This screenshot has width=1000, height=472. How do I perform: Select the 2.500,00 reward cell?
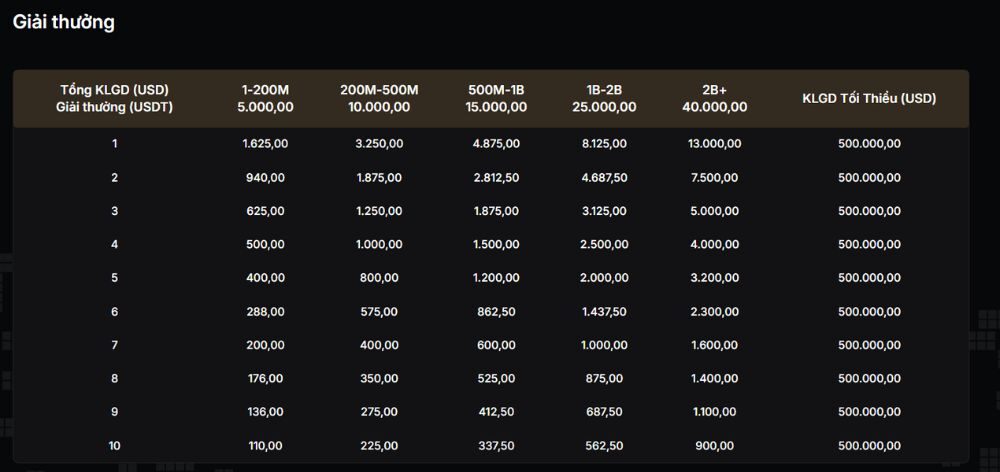pos(604,244)
